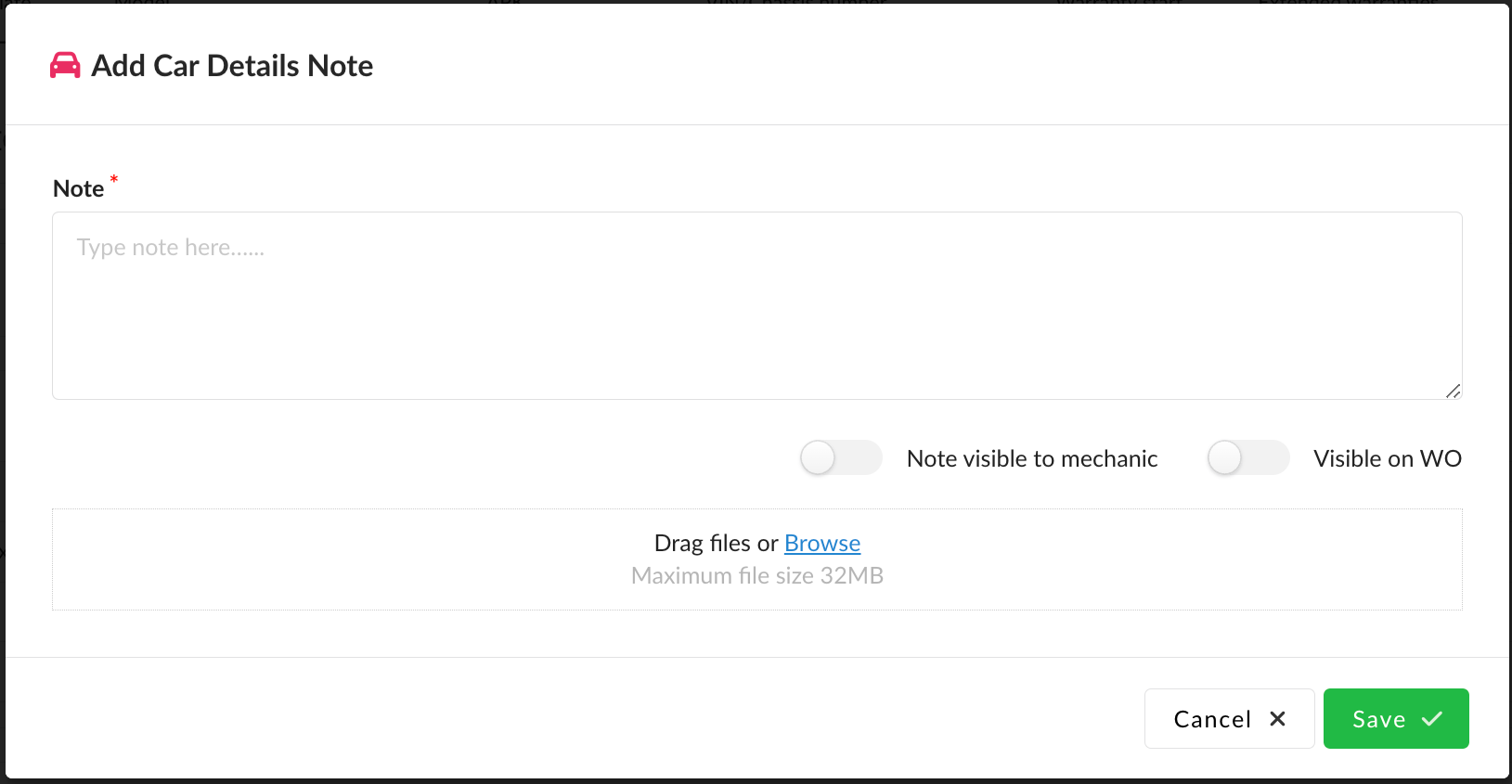Dismiss the dialog with Cancel button
This screenshot has height=784, width=1512.
pyautogui.click(x=1228, y=719)
